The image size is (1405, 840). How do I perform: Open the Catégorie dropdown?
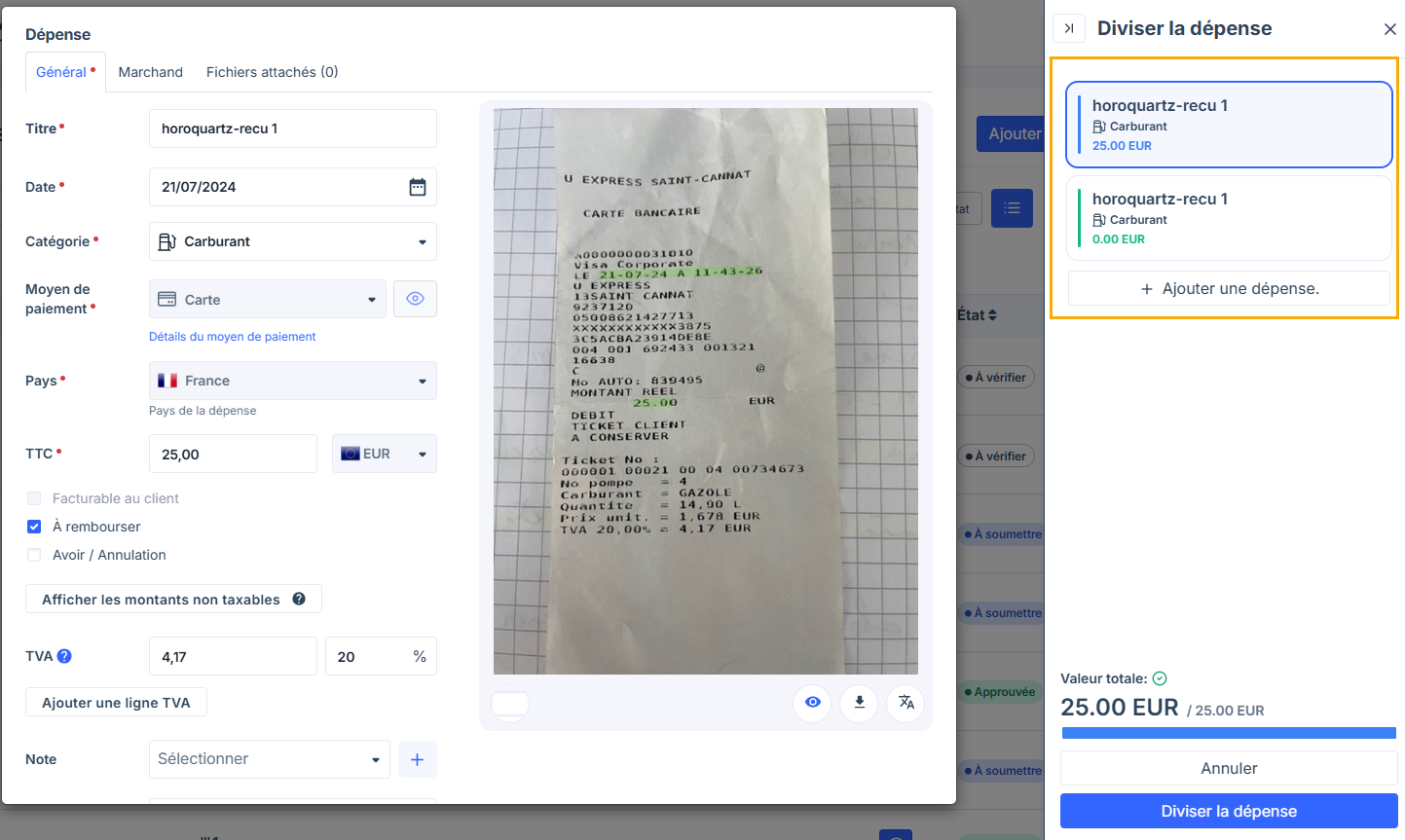point(293,241)
